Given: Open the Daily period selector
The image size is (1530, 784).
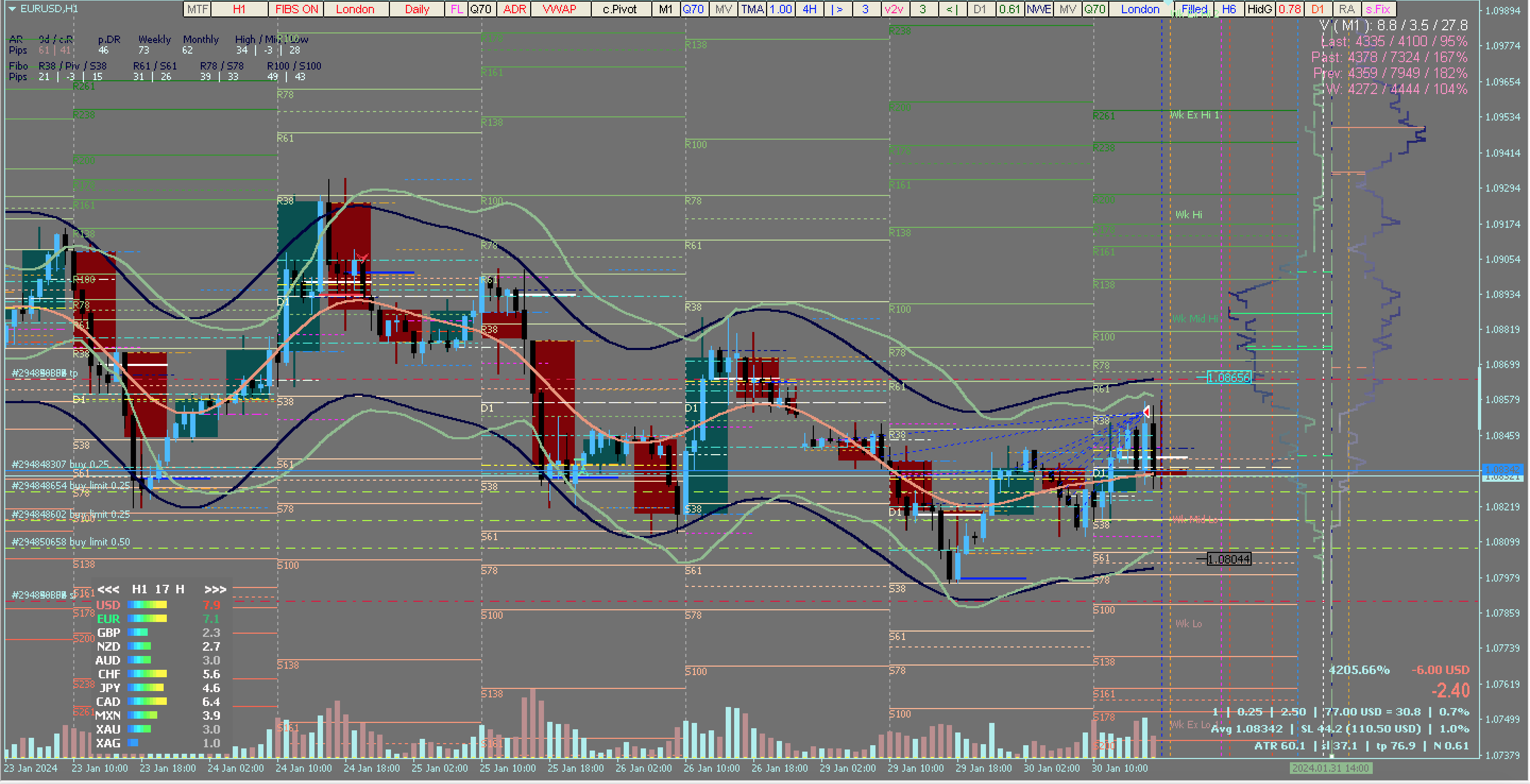Looking at the screenshot, I should click(x=417, y=9).
